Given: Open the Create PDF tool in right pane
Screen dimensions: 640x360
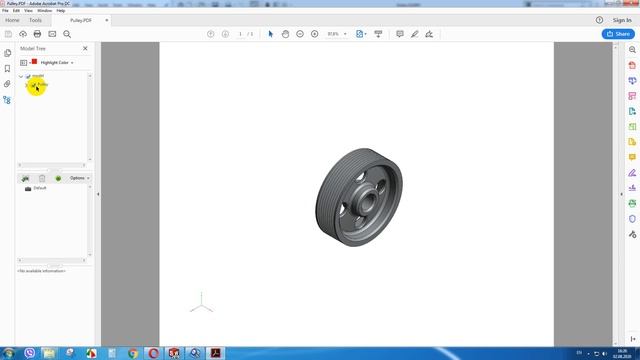Looking at the screenshot, I should (632, 65).
